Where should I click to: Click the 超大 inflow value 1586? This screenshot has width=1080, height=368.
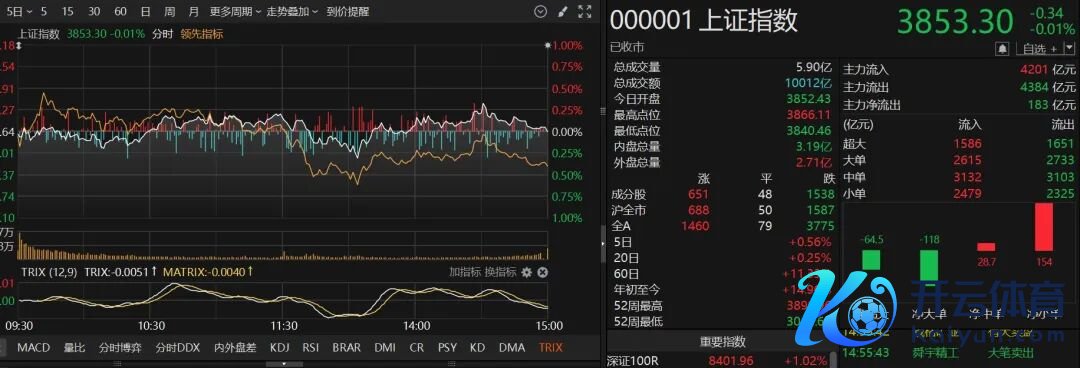968,144
